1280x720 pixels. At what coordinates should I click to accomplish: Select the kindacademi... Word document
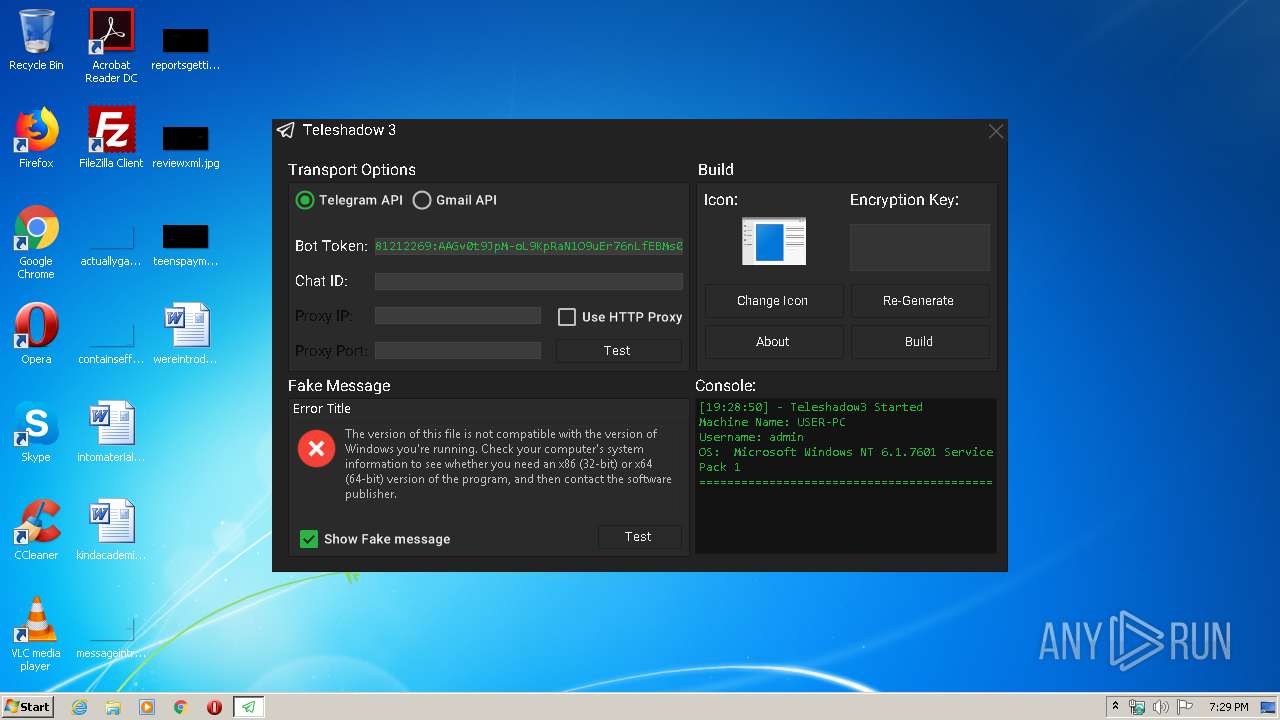pos(111,530)
